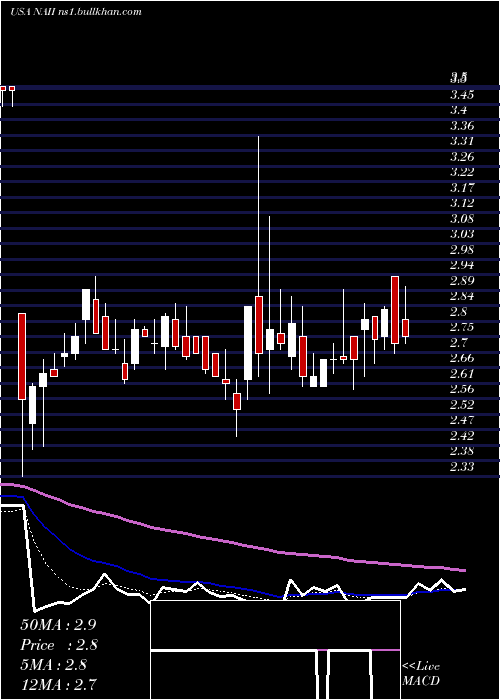500x700 pixels.
Task: Click the 2.98 price value
Action: [x=462, y=250]
